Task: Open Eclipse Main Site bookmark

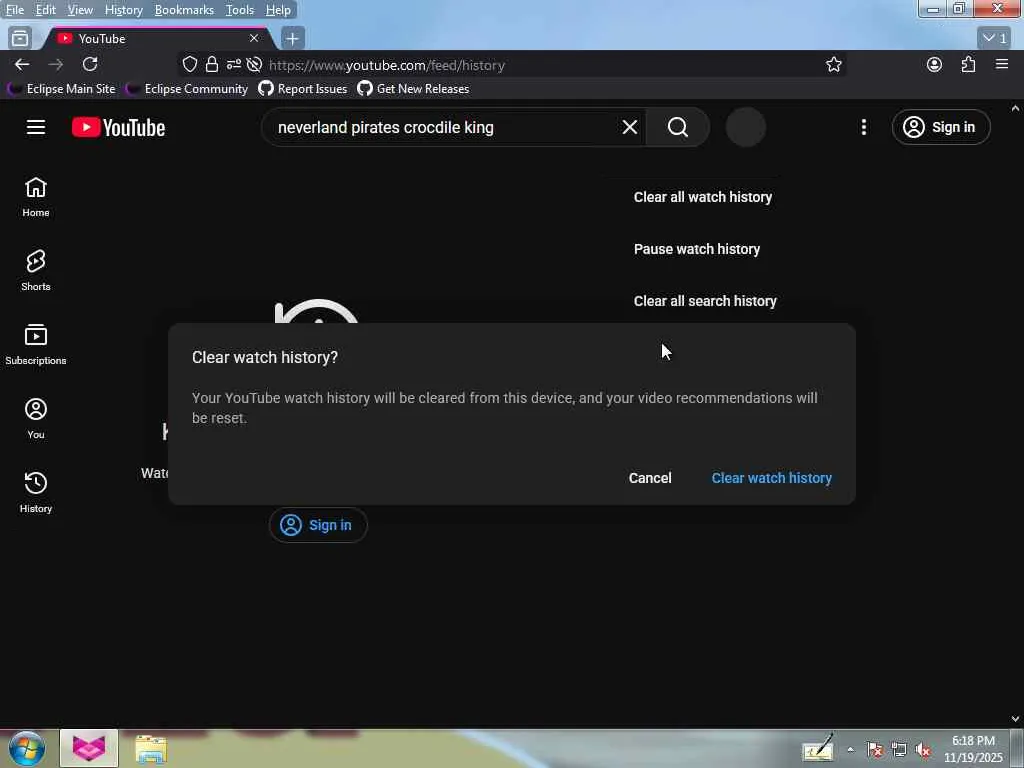Action: tap(61, 89)
